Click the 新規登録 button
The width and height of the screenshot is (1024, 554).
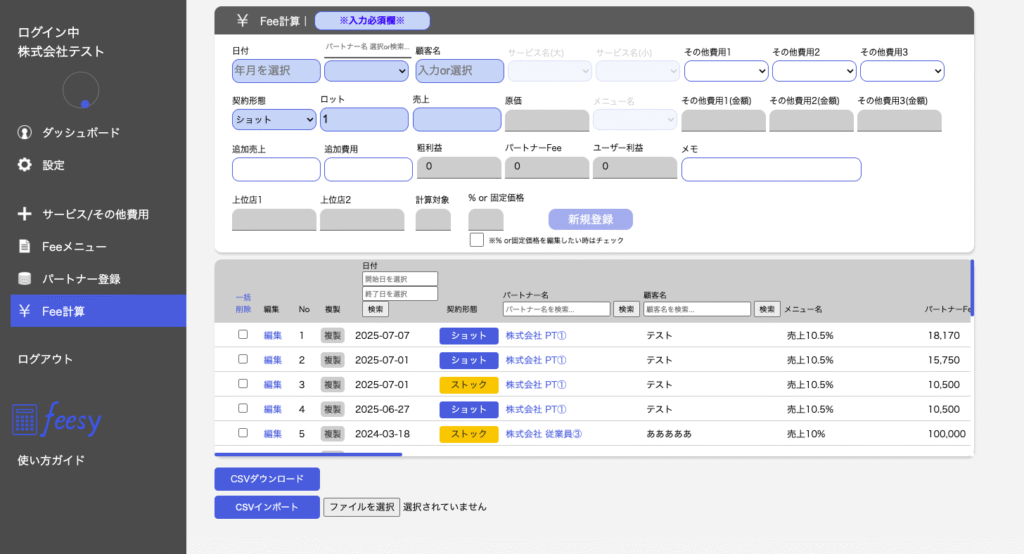590,220
